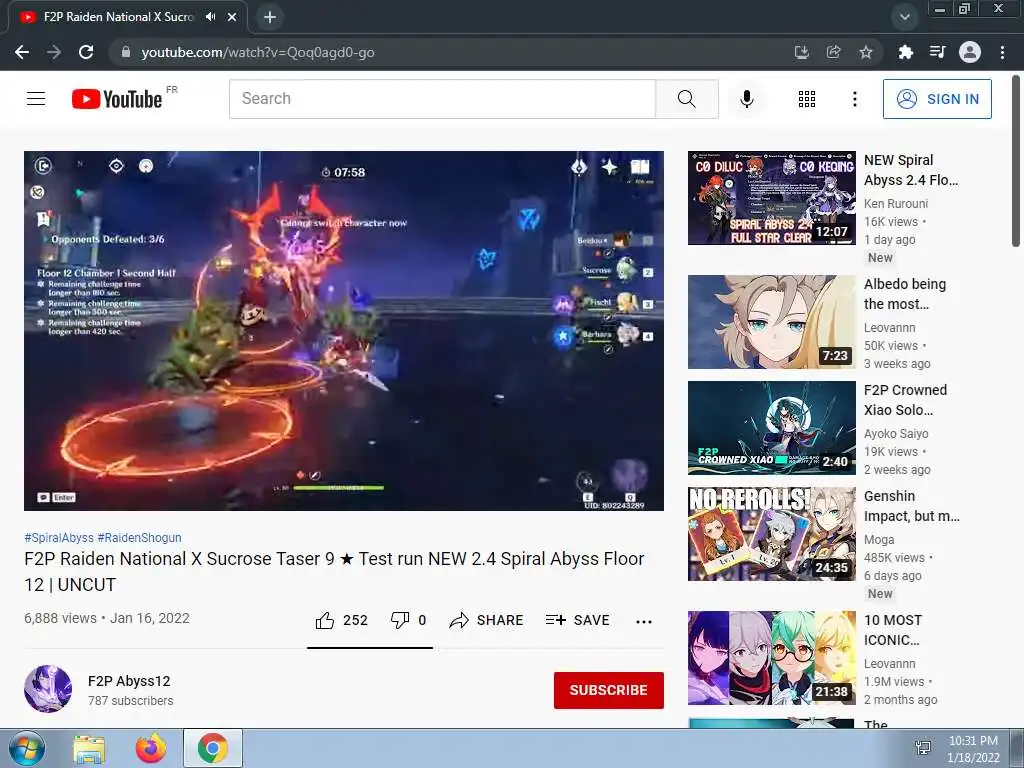Click Ayoko Saiyo channel name
The image size is (1024, 768).
[896, 434]
